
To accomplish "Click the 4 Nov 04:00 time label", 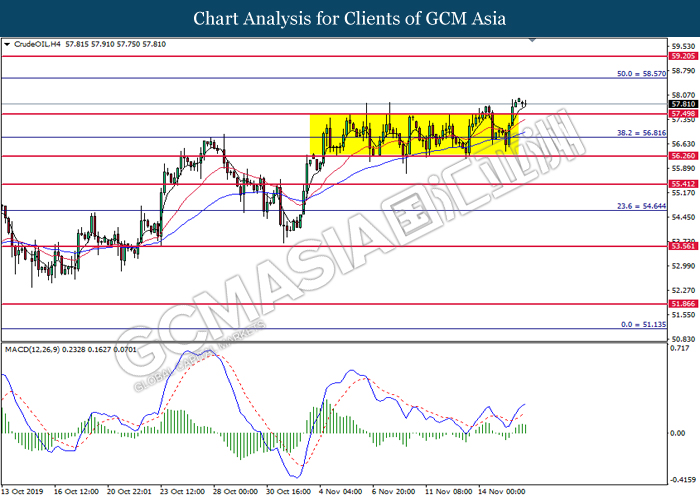I will 341,492.
